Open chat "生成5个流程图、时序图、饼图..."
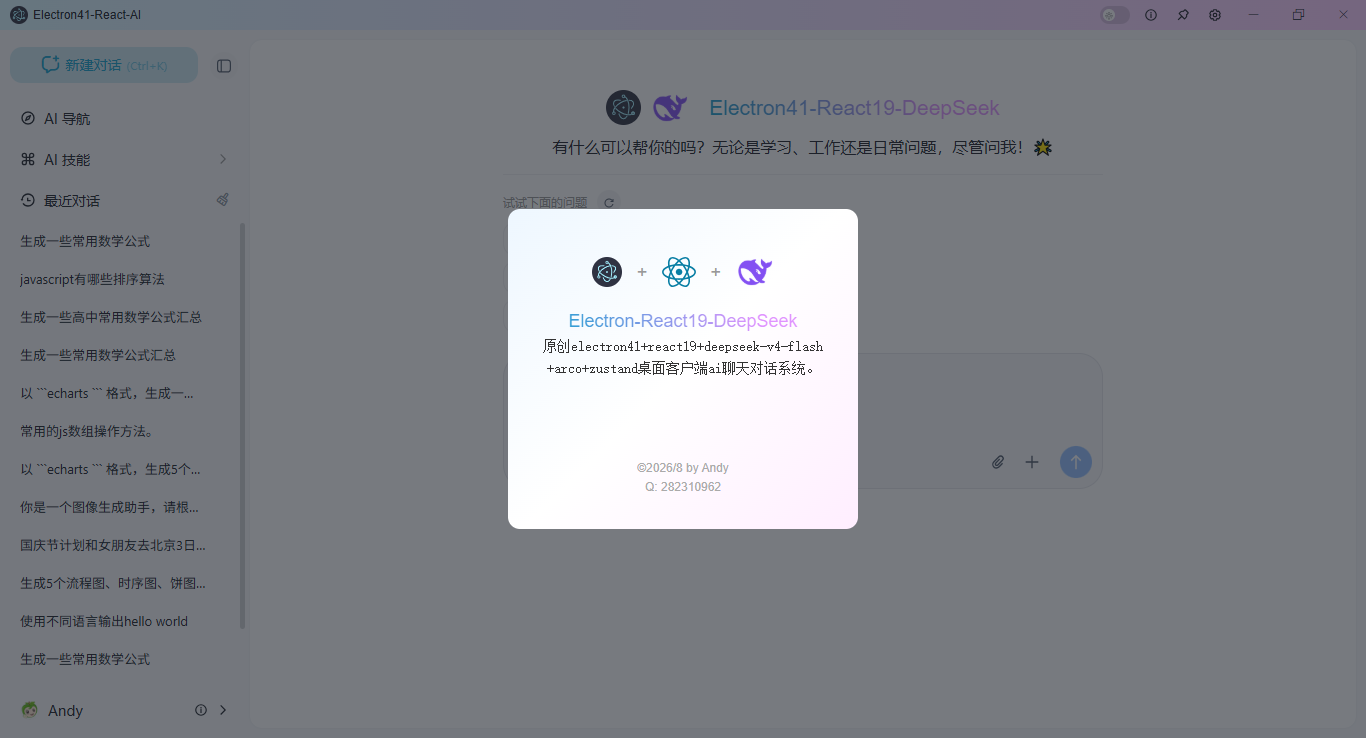The width and height of the screenshot is (1366, 738). [x=113, y=583]
